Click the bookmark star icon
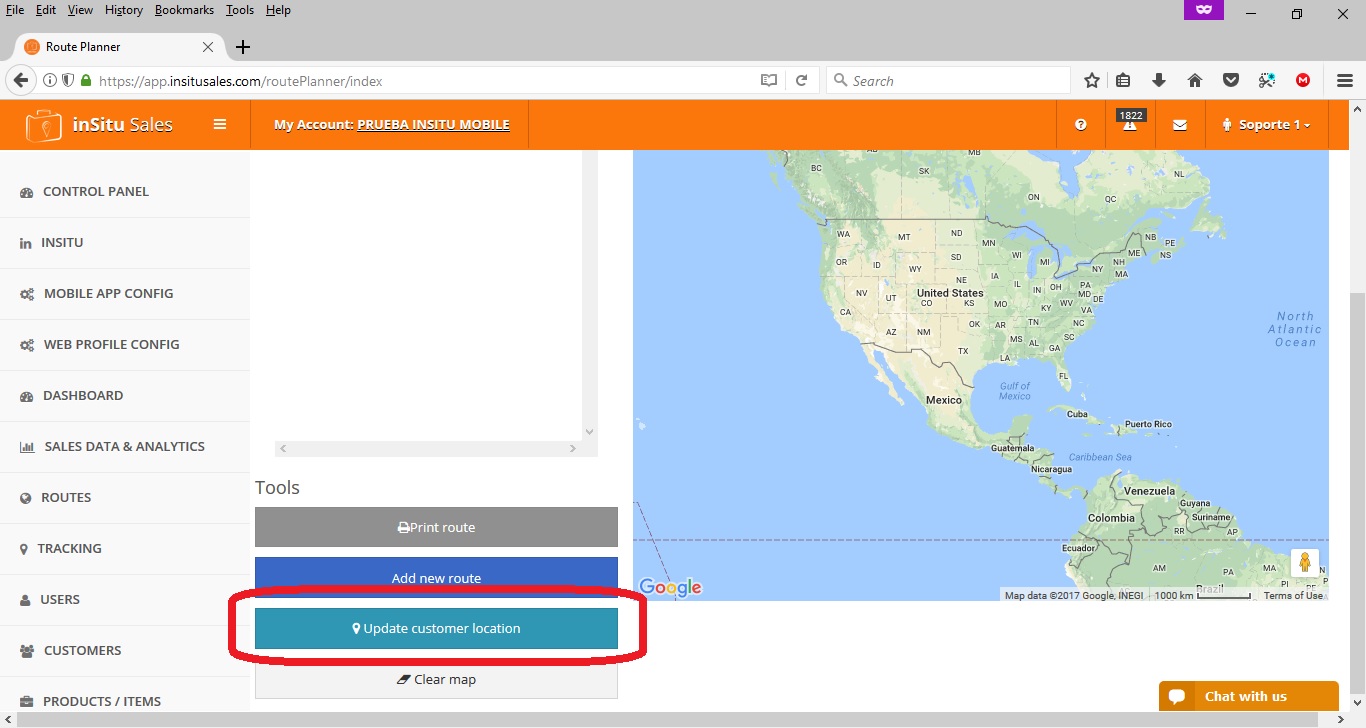 tap(1092, 81)
